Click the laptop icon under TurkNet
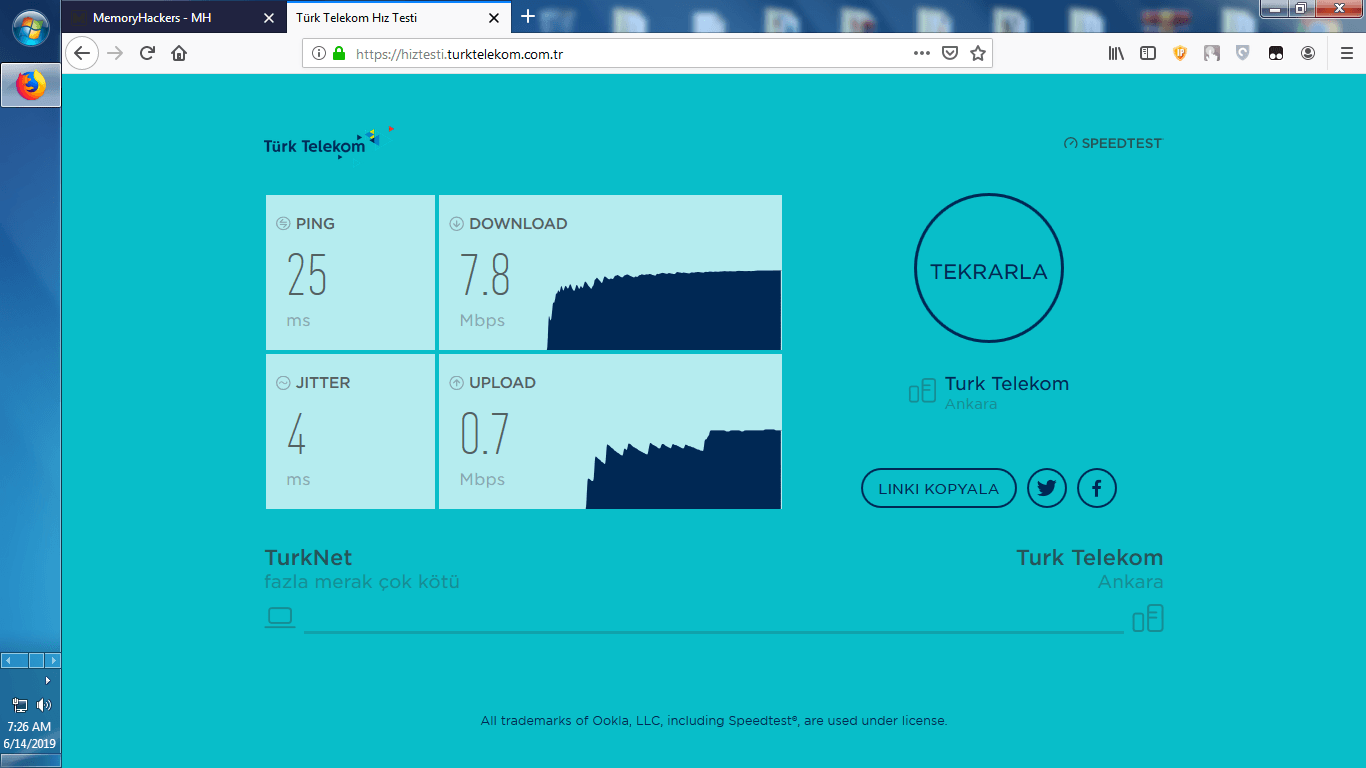Screen dimensions: 1366x768 point(280,617)
